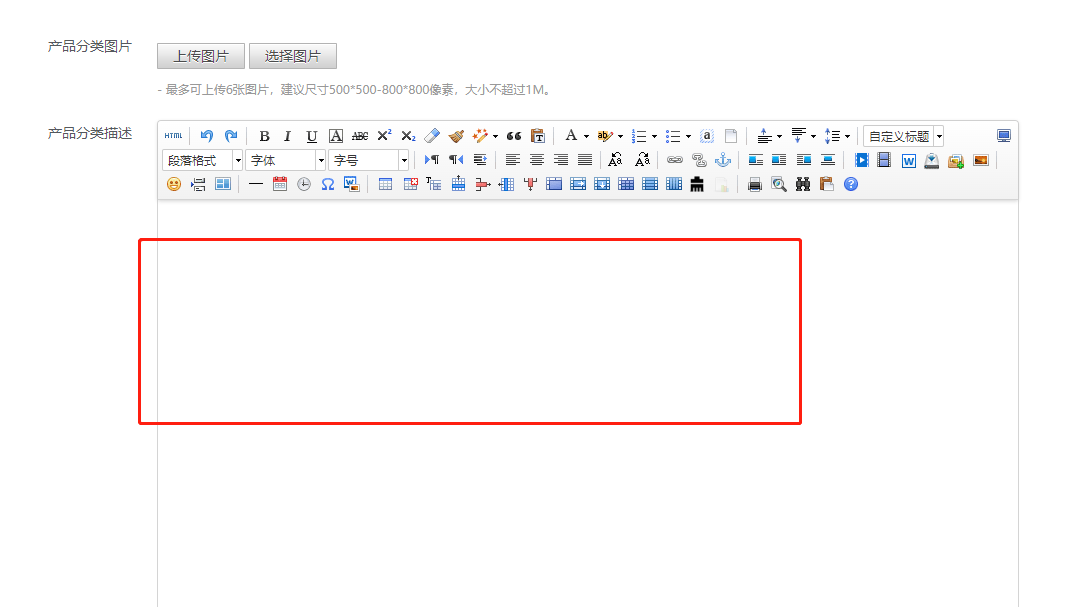Click the eraser clear formatting icon

click(432, 136)
